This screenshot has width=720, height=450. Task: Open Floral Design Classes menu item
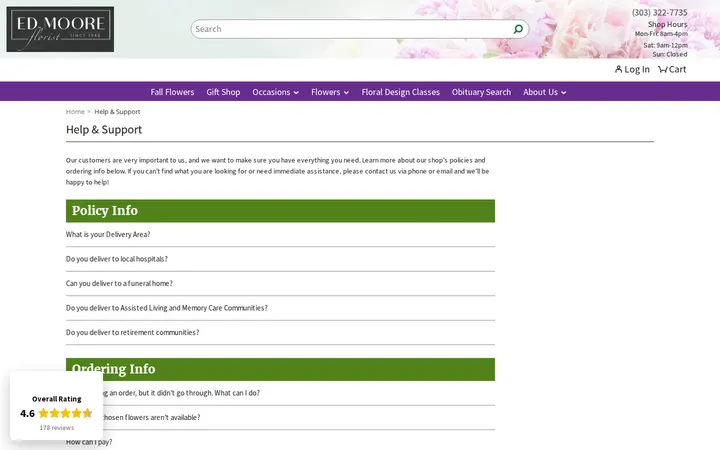tap(400, 92)
